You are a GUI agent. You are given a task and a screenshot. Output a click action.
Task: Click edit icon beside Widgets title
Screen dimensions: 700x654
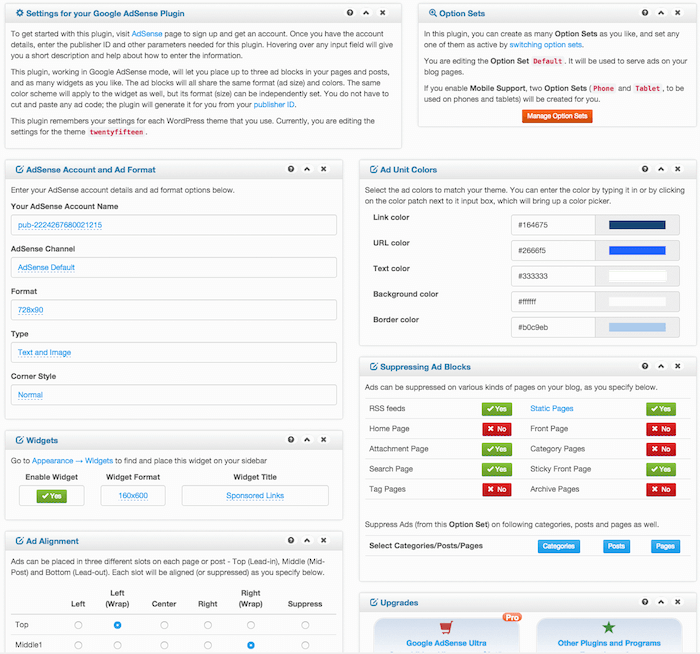pyautogui.click(x=20, y=440)
